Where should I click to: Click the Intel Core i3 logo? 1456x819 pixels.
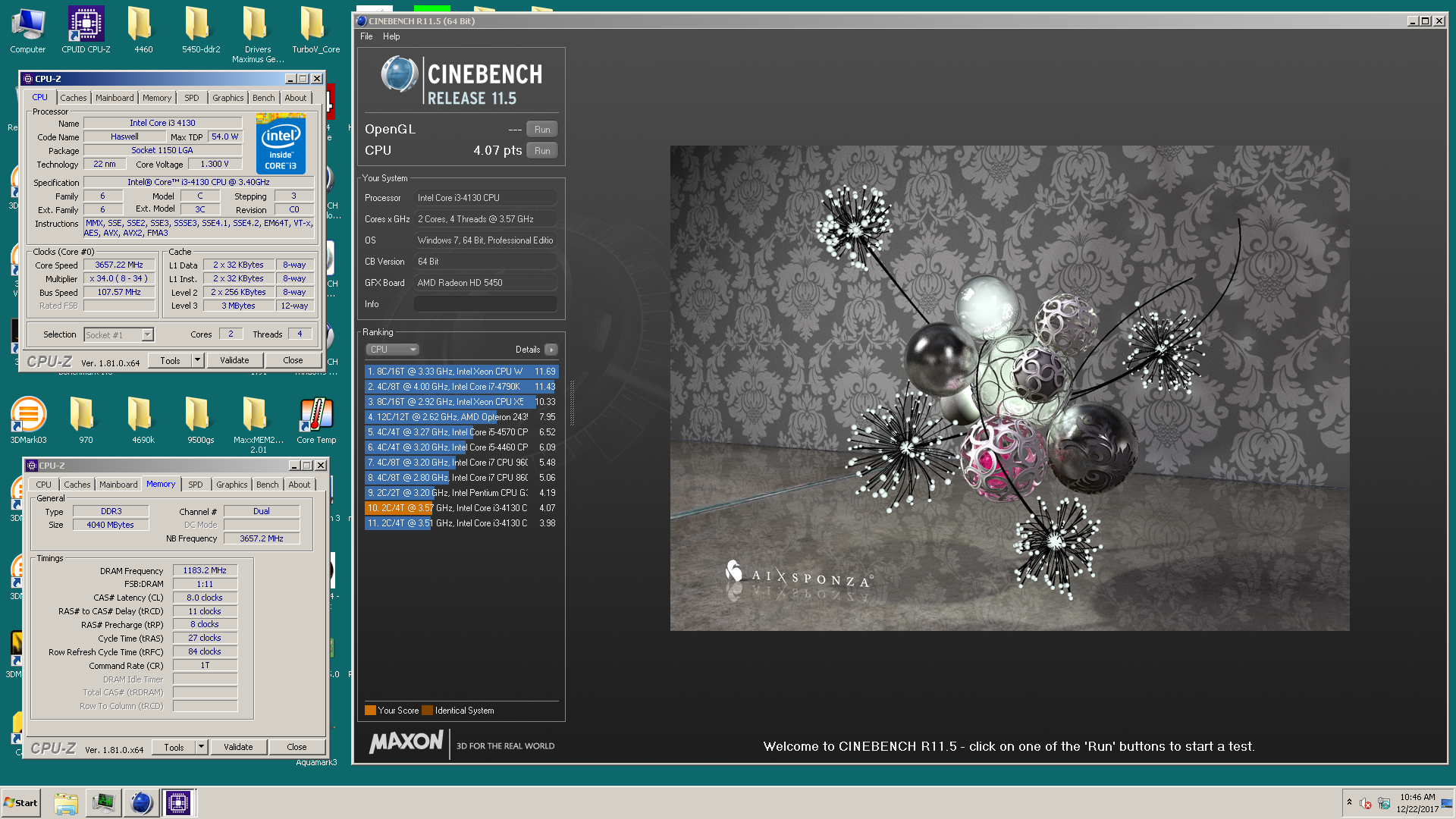coord(281,144)
